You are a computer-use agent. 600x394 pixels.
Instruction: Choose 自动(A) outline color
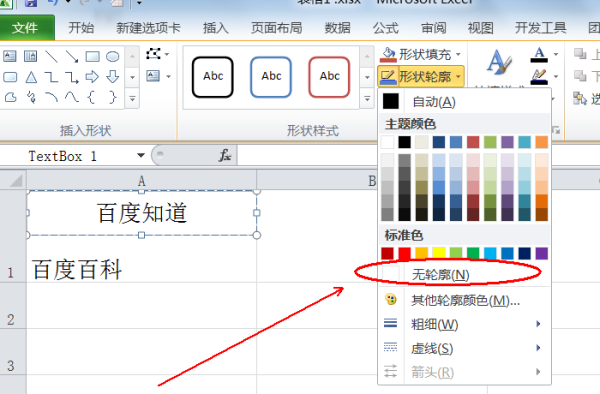(x=464, y=102)
